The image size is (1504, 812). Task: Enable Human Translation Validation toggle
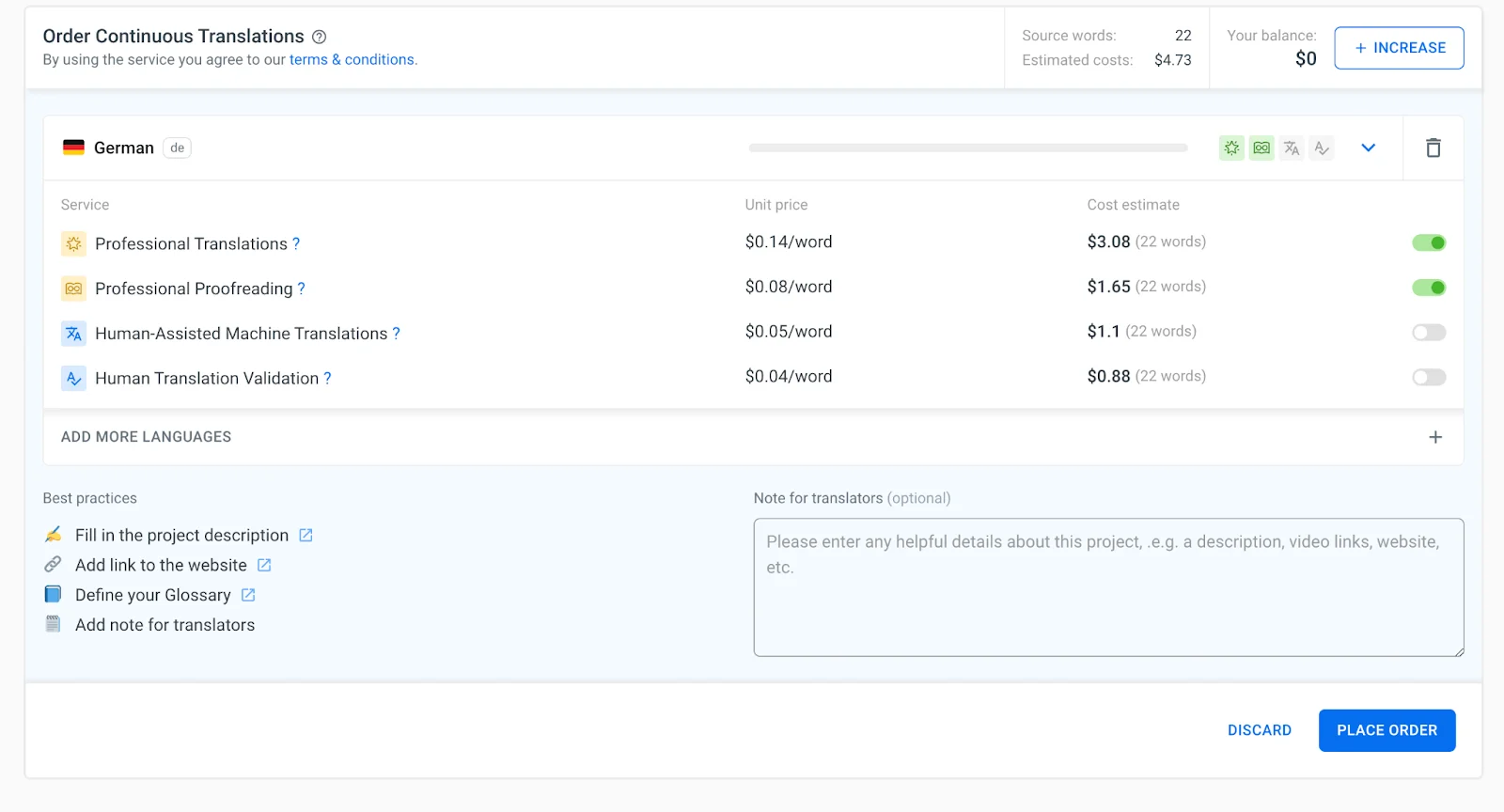pos(1428,378)
